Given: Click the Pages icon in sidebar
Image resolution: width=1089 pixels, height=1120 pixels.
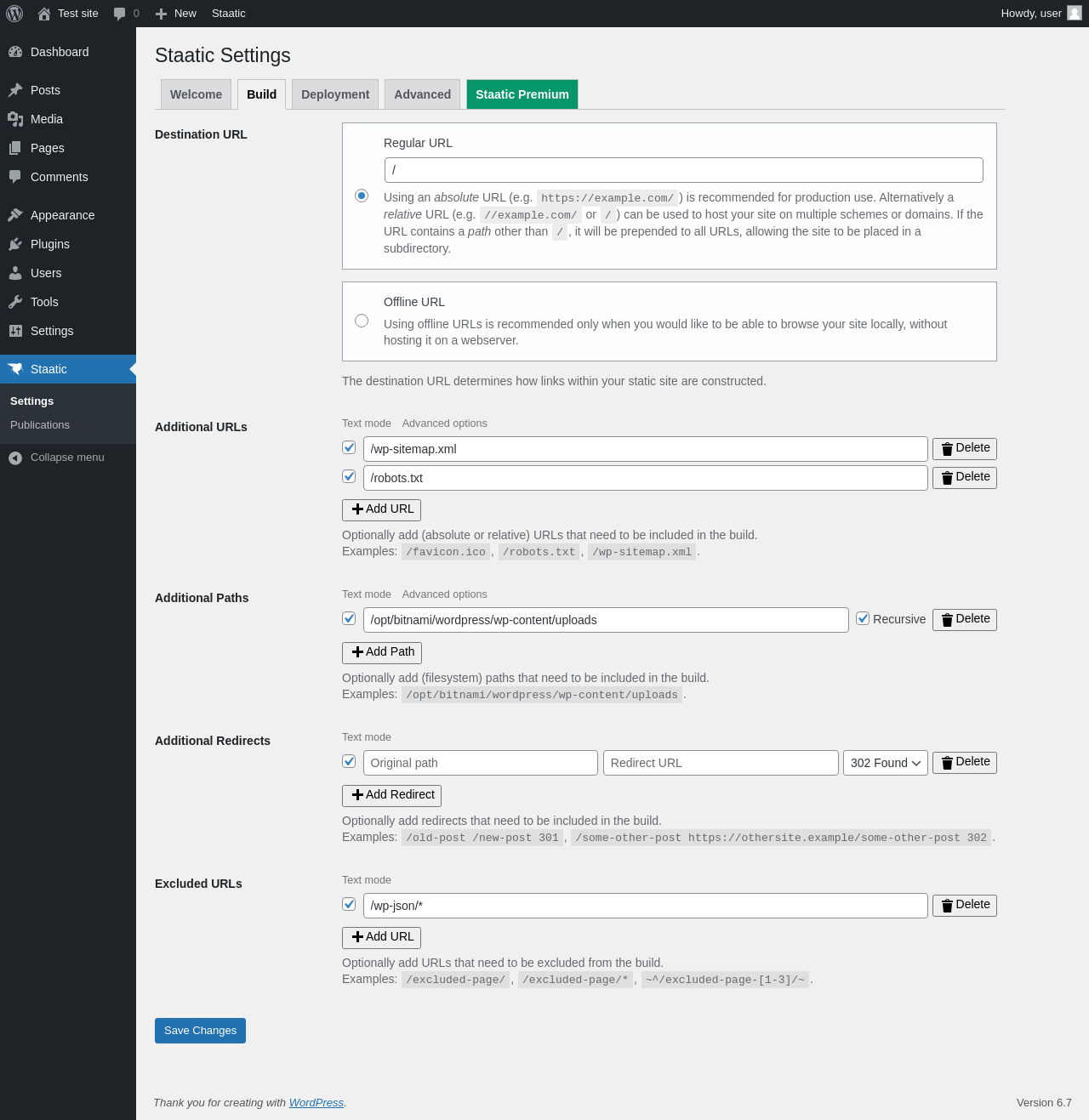Looking at the screenshot, I should (15, 148).
